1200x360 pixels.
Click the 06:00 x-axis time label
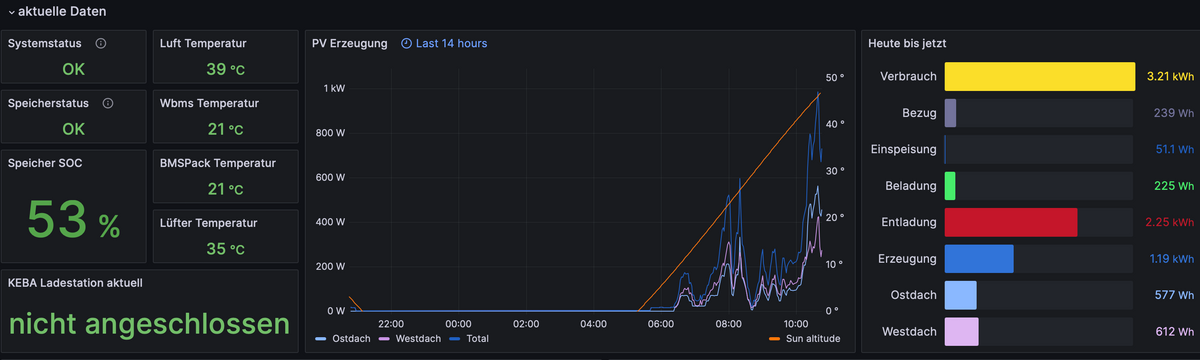coord(661,324)
